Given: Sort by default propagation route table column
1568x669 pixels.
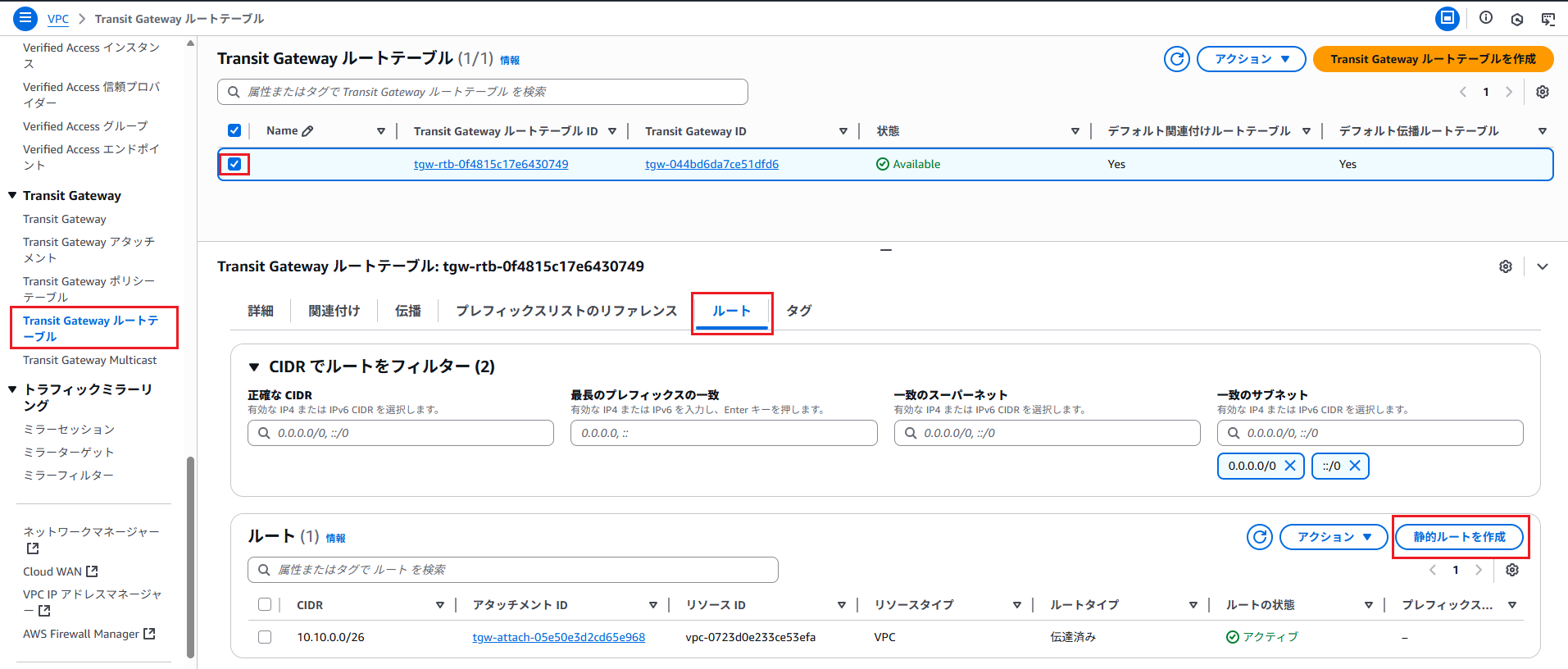Looking at the screenshot, I should (1543, 131).
